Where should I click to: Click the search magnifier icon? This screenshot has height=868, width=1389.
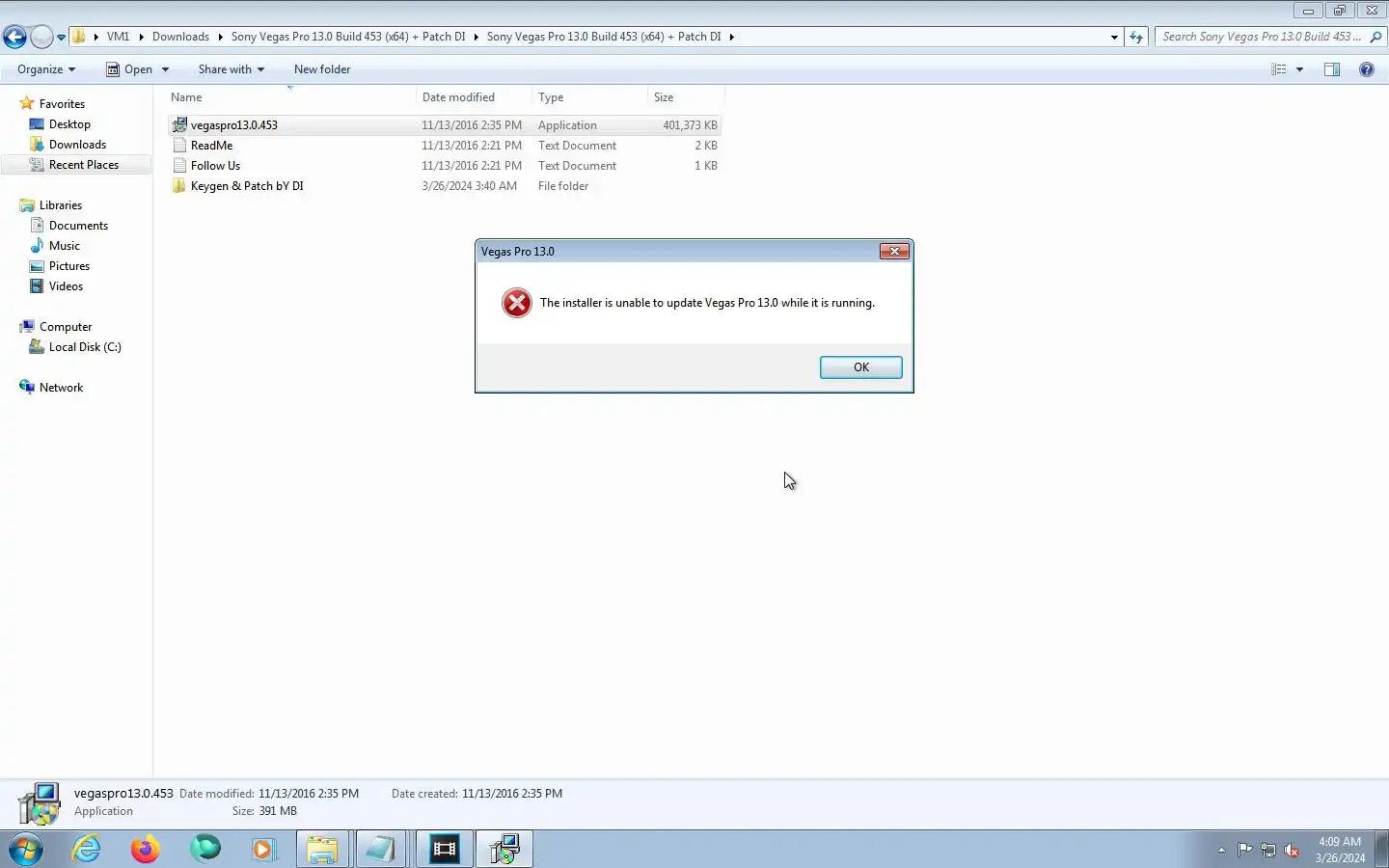[x=1375, y=37]
